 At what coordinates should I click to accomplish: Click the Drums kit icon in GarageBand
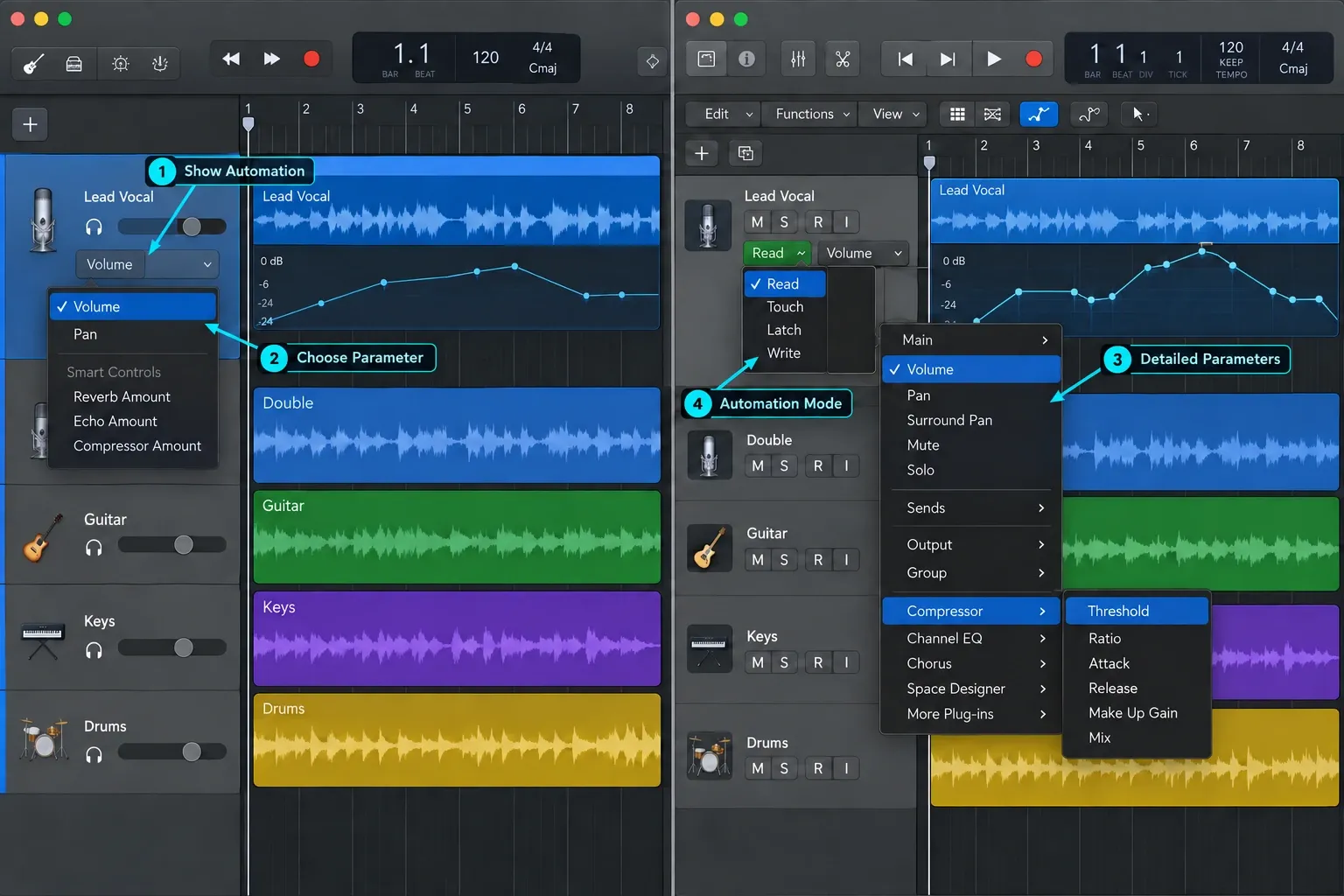[x=43, y=739]
